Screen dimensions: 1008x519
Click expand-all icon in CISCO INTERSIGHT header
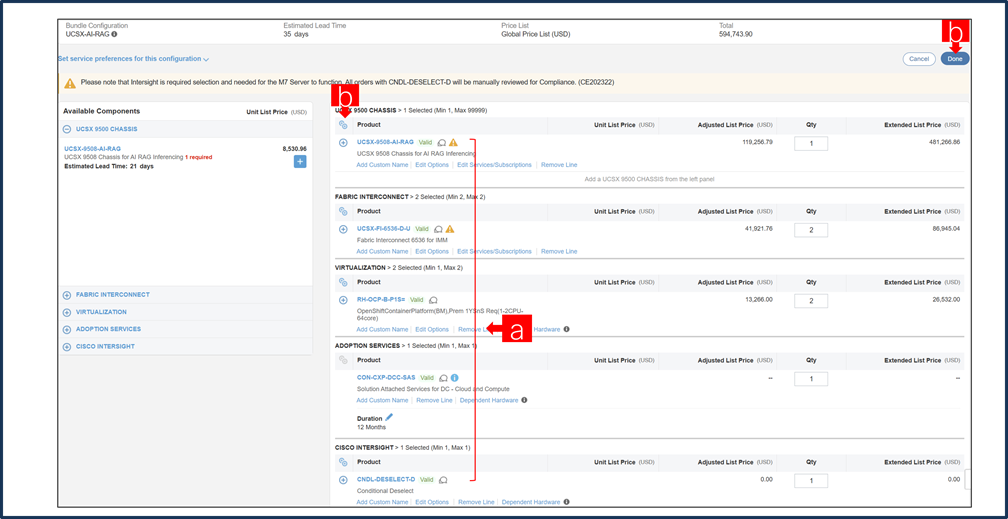(343, 462)
